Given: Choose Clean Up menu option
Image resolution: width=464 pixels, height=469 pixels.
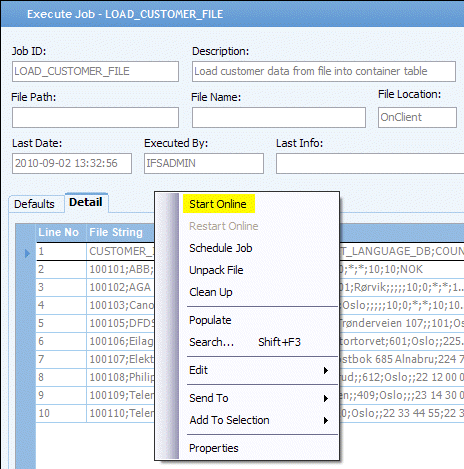Looking at the screenshot, I should (x=211, y=292).
